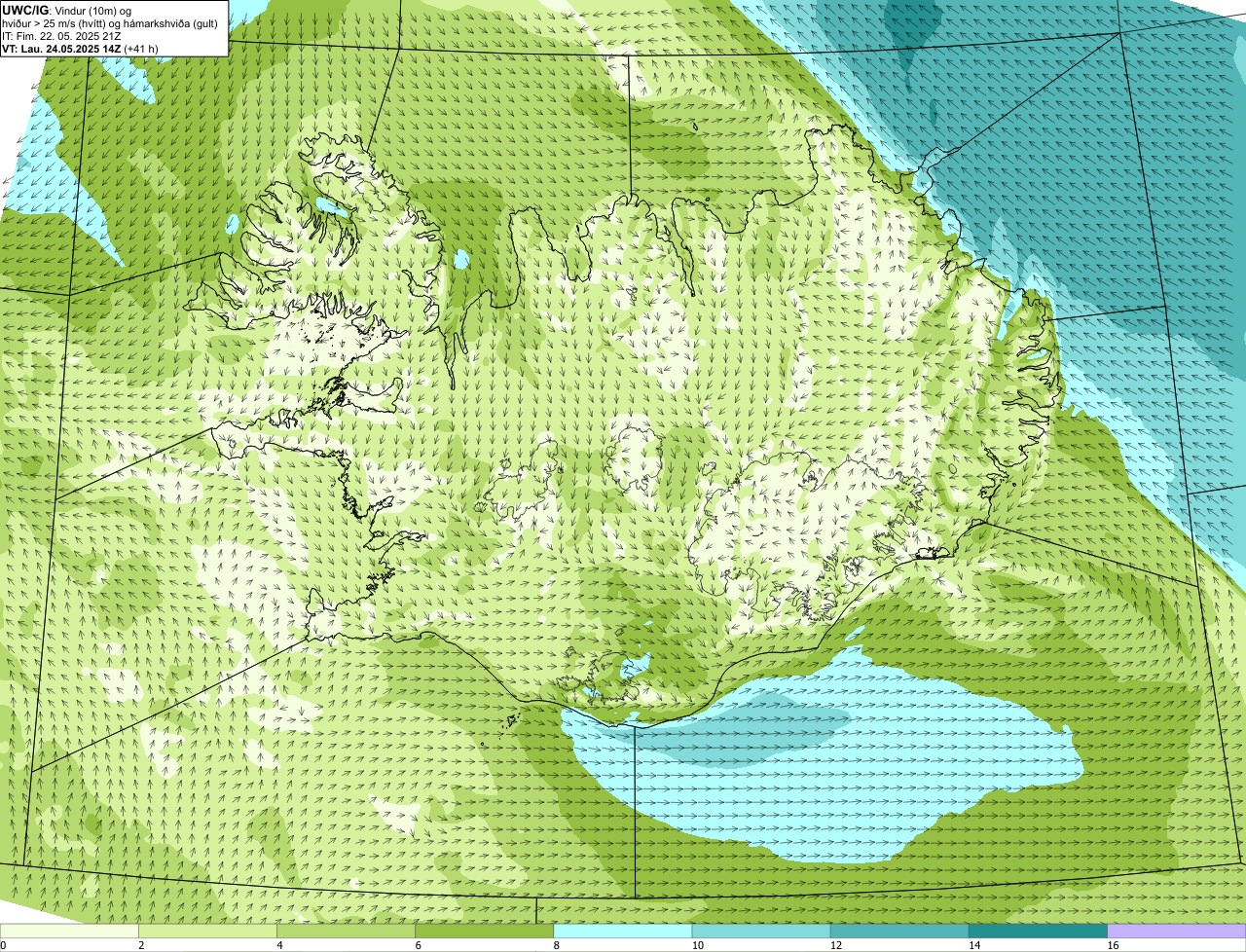Click the 'IT: Fim. 22. 05. 2025 21Z' line
Image resolution: width=1246 pixels, height=952 pixels.
(x=61, y=36)
